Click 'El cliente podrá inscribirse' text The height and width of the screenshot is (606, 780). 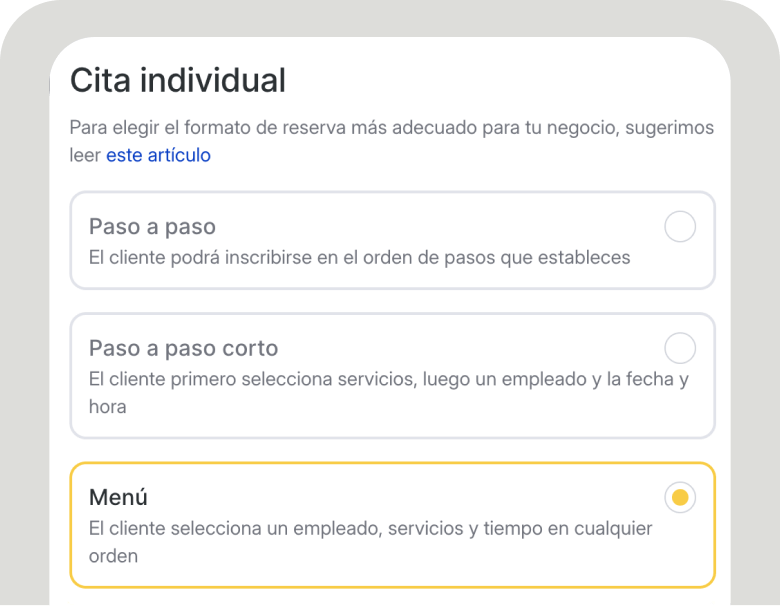200,257
